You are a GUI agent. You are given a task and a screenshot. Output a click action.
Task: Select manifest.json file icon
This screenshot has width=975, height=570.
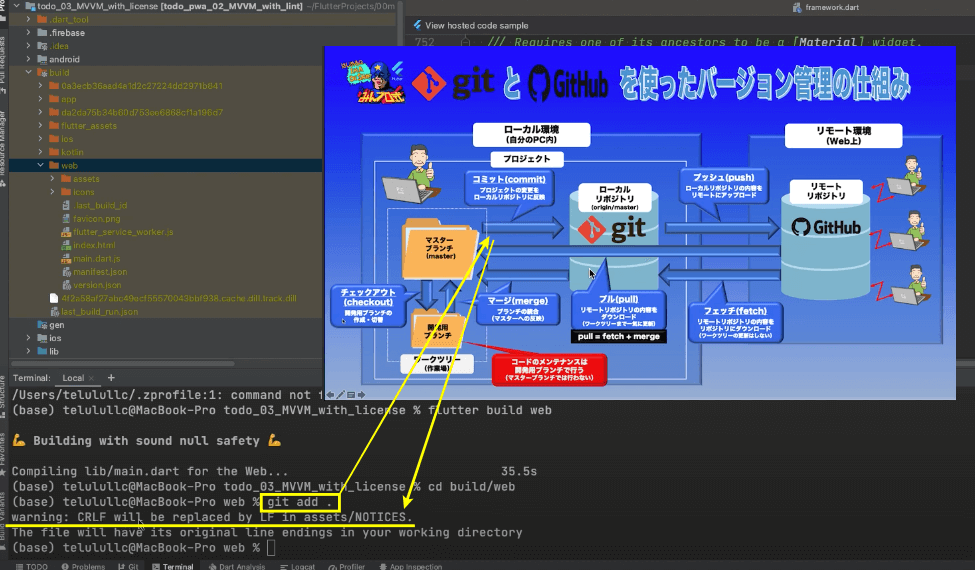click(66, 272)
